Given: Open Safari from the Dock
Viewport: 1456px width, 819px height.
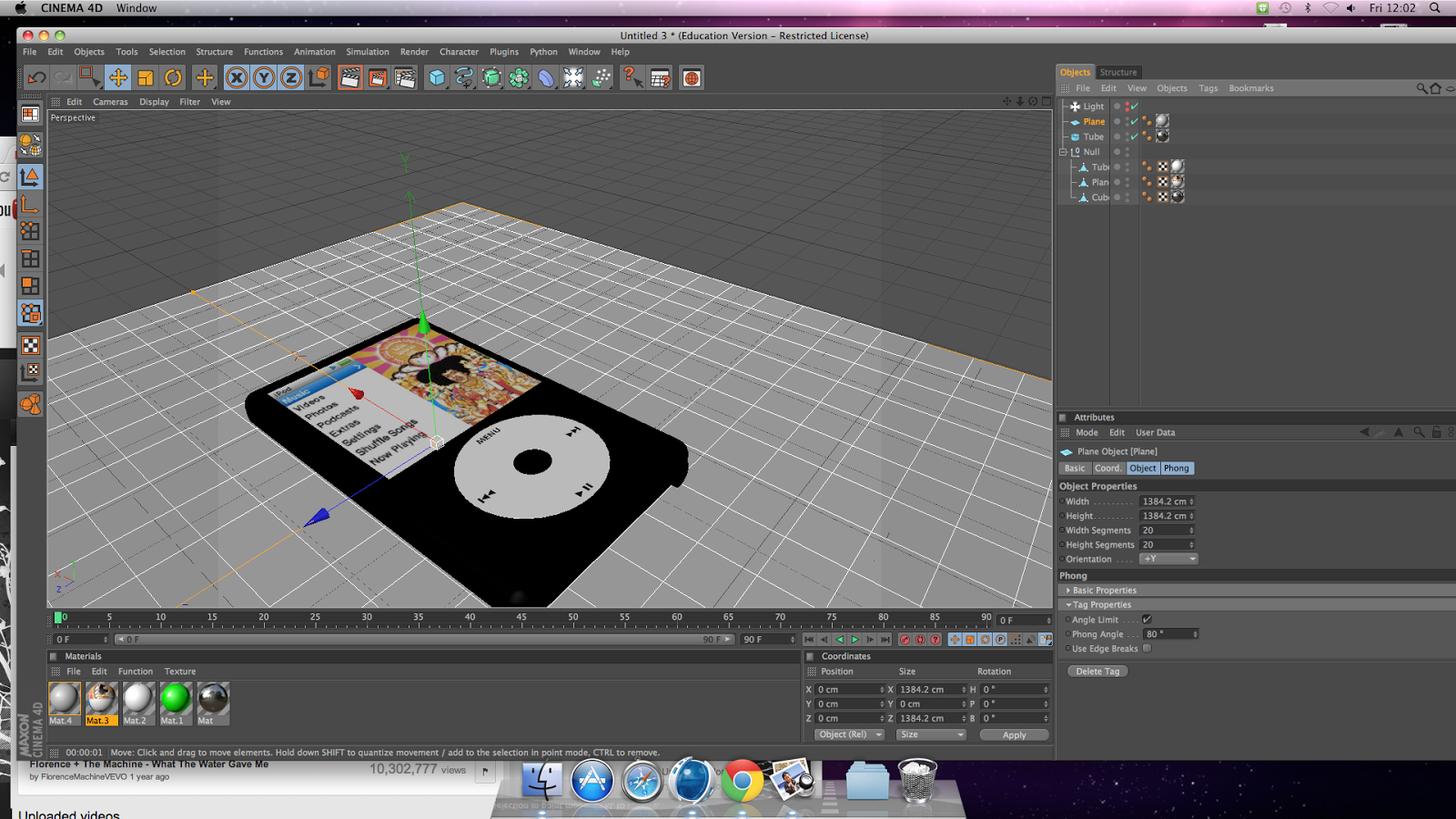Looking at the screenshot, I should tap(642, 781).
